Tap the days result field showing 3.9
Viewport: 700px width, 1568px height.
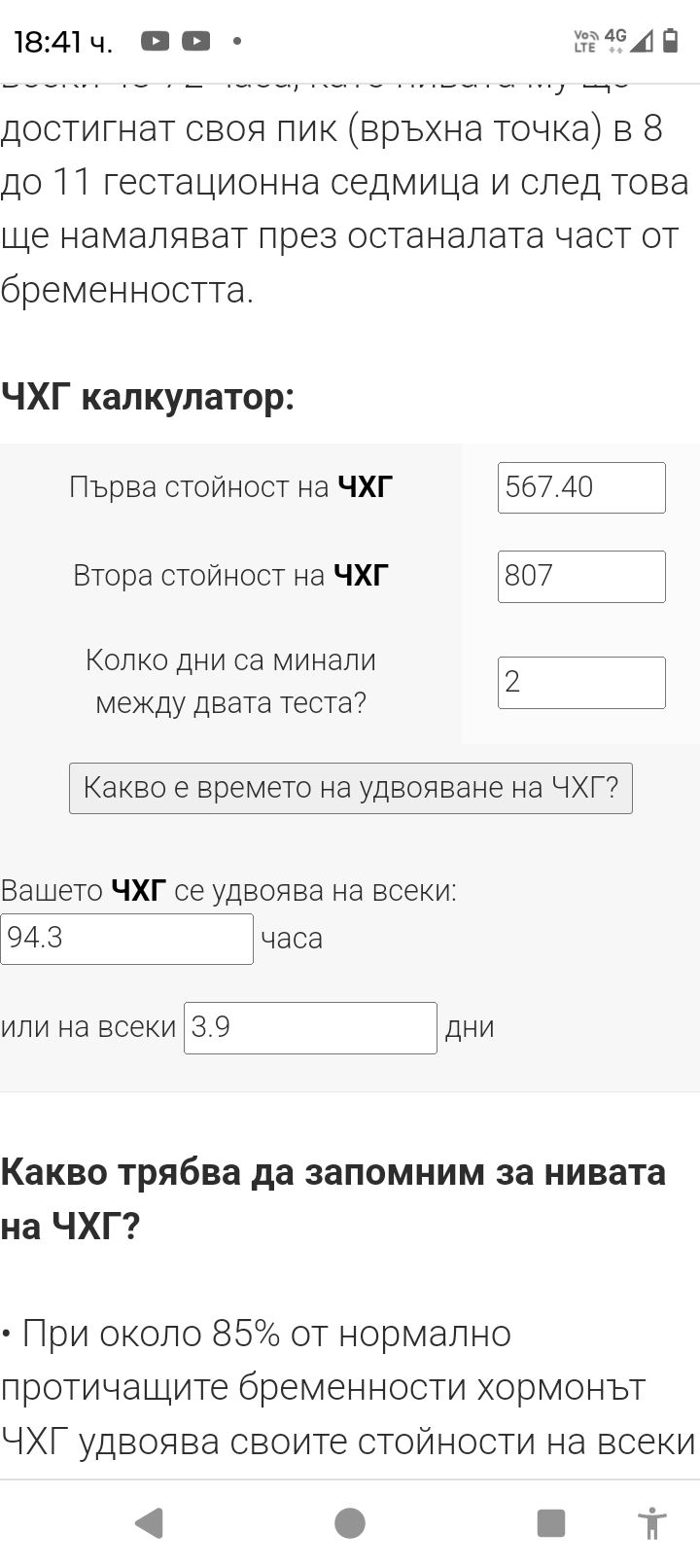coord(310,1027)
